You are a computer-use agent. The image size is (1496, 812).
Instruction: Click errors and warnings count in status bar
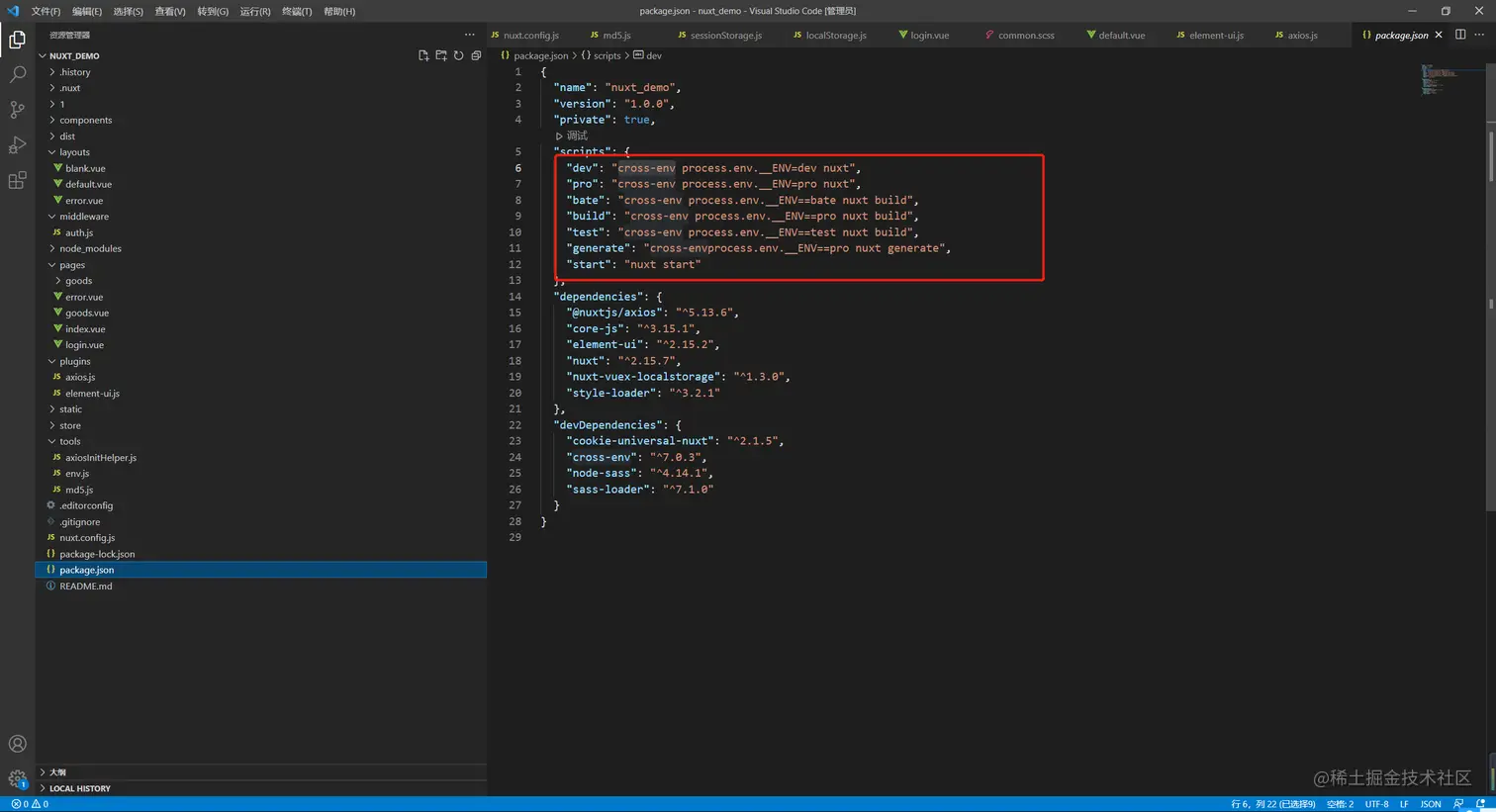(x=30, y=804)
